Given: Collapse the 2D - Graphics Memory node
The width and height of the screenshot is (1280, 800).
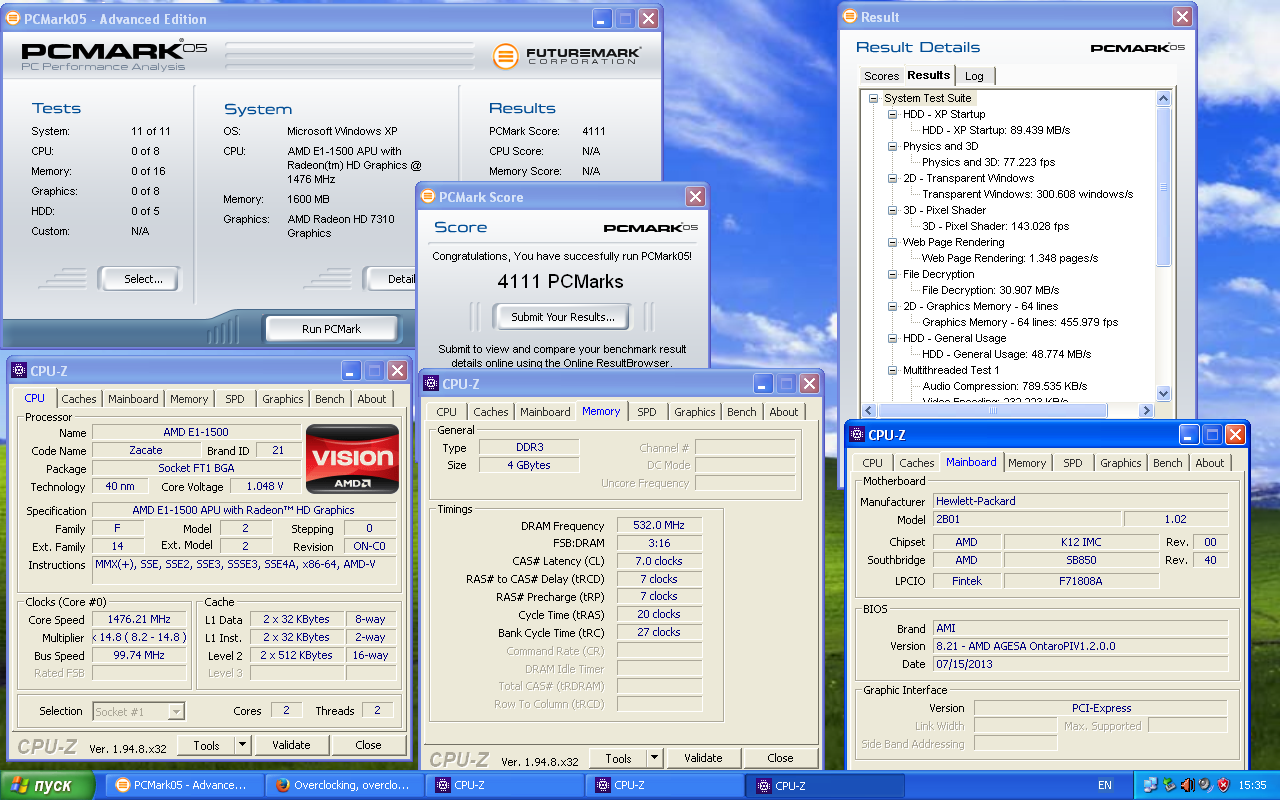Looking at the screenshot, I should 893,306.
